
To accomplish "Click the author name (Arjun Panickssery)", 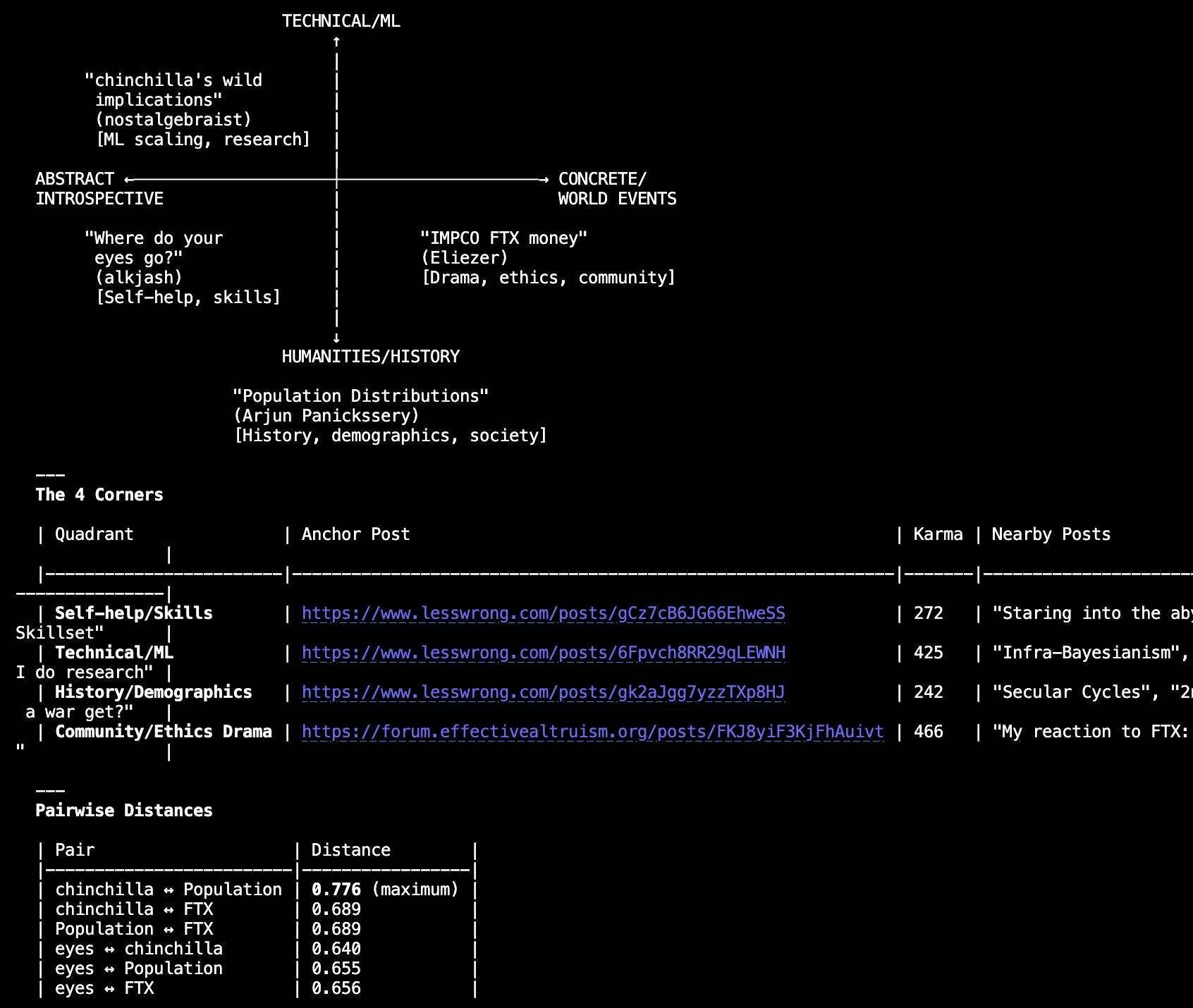I will (326, 416).
